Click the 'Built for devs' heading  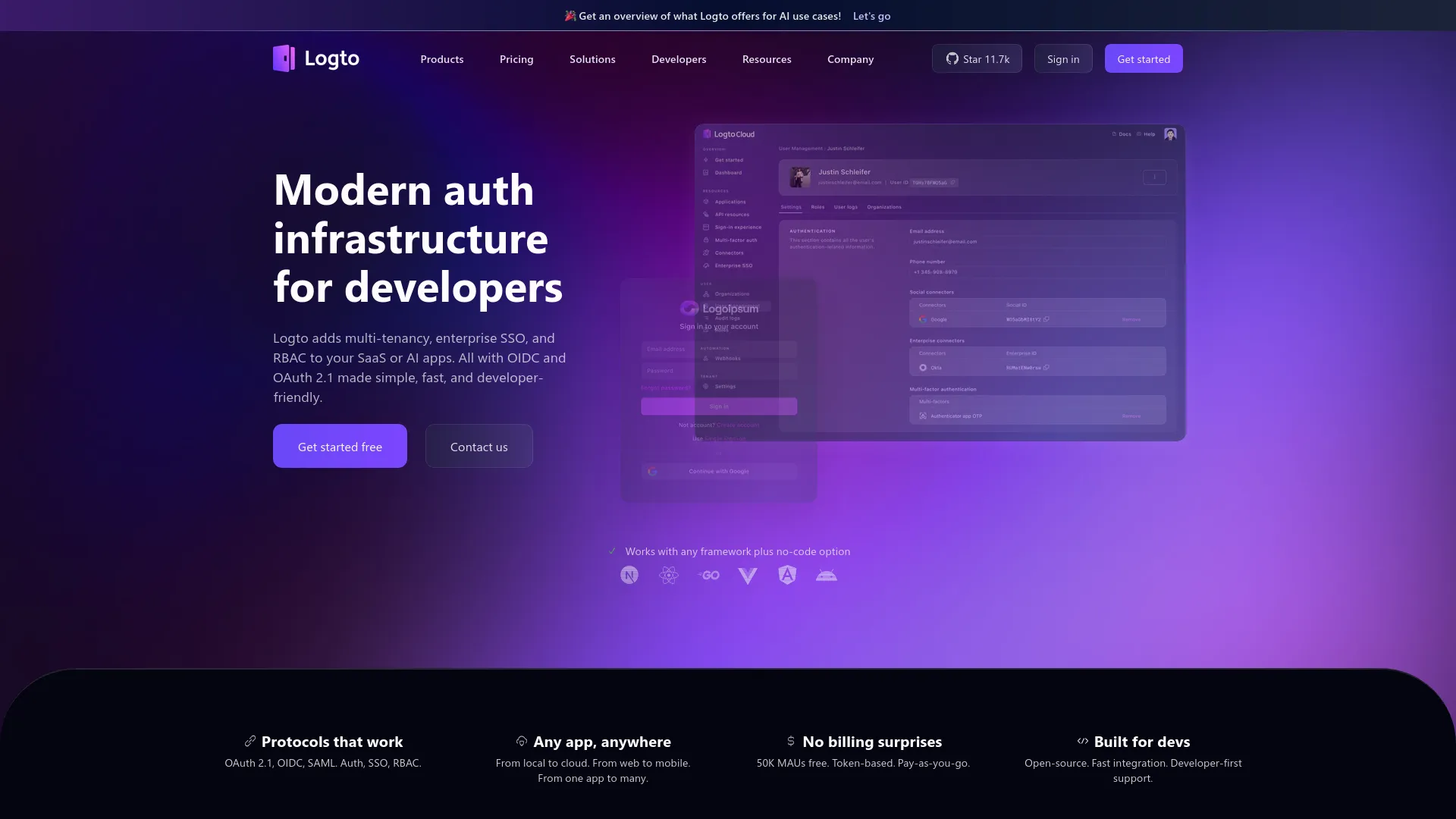coord(1142,742)
